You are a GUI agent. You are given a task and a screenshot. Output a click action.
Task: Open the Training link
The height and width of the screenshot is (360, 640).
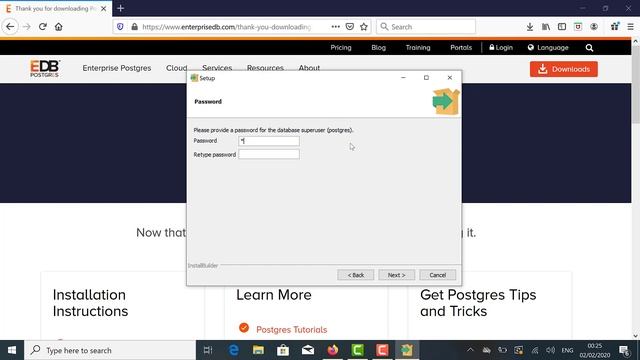point(418,48)
